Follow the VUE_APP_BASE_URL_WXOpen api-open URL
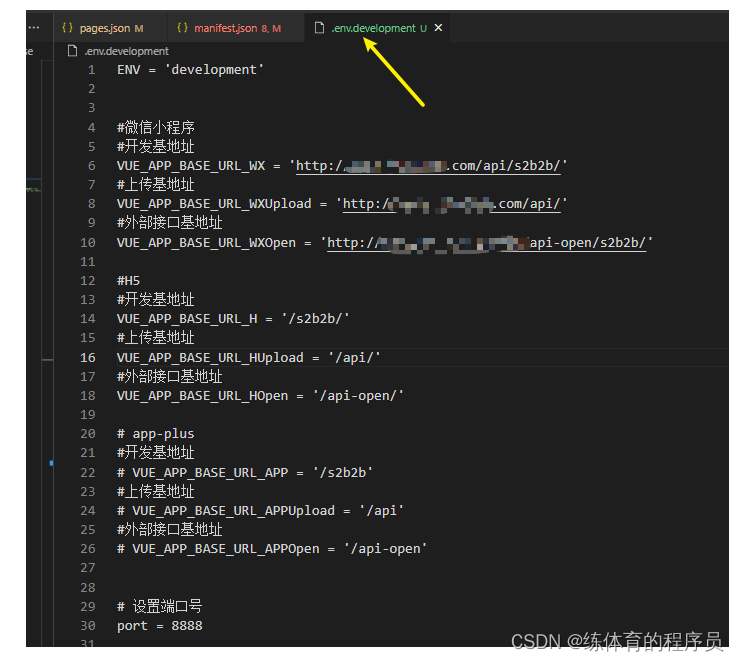This screenshot has height=661, width=739. click(x=489, y=242)
